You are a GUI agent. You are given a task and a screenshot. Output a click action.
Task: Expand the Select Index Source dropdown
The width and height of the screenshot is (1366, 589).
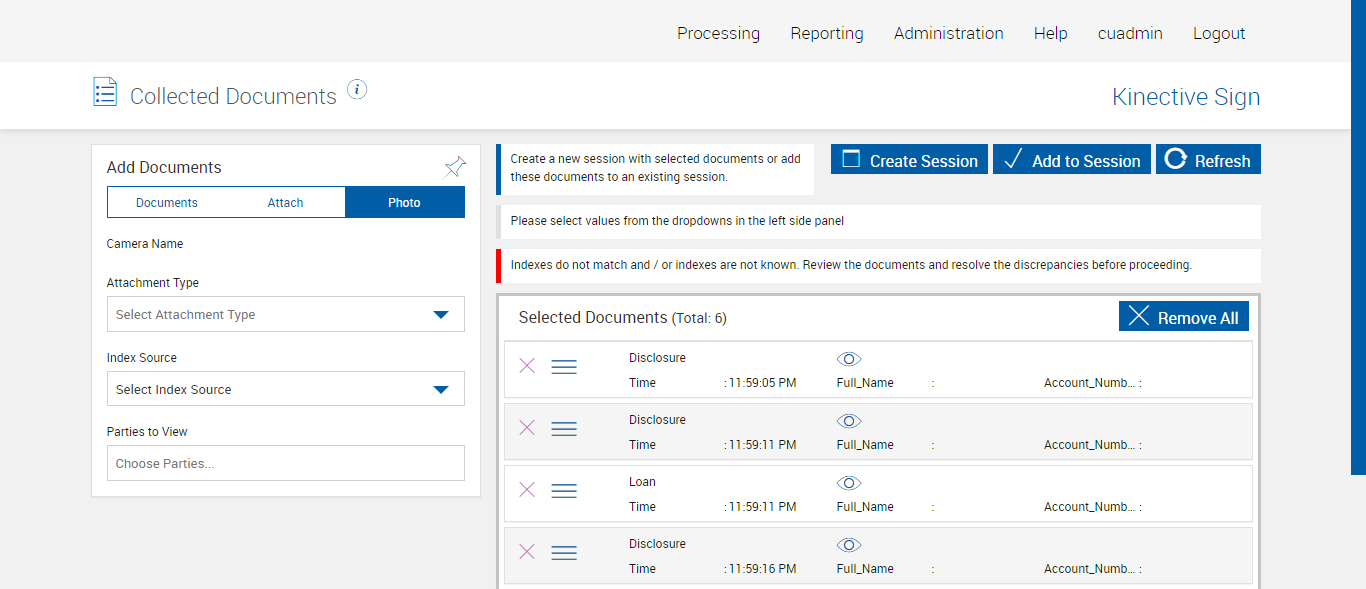(285, 389)
